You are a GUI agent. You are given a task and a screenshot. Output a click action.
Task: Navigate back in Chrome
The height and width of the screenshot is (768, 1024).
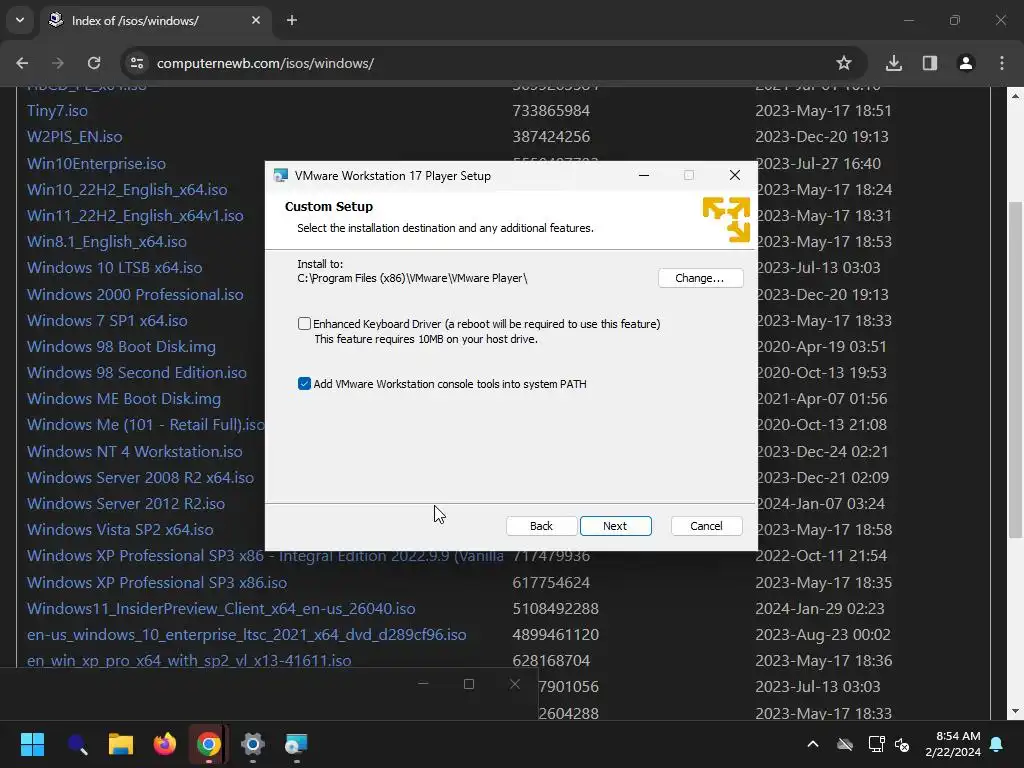pyautogui.click(x=22, y=63)
